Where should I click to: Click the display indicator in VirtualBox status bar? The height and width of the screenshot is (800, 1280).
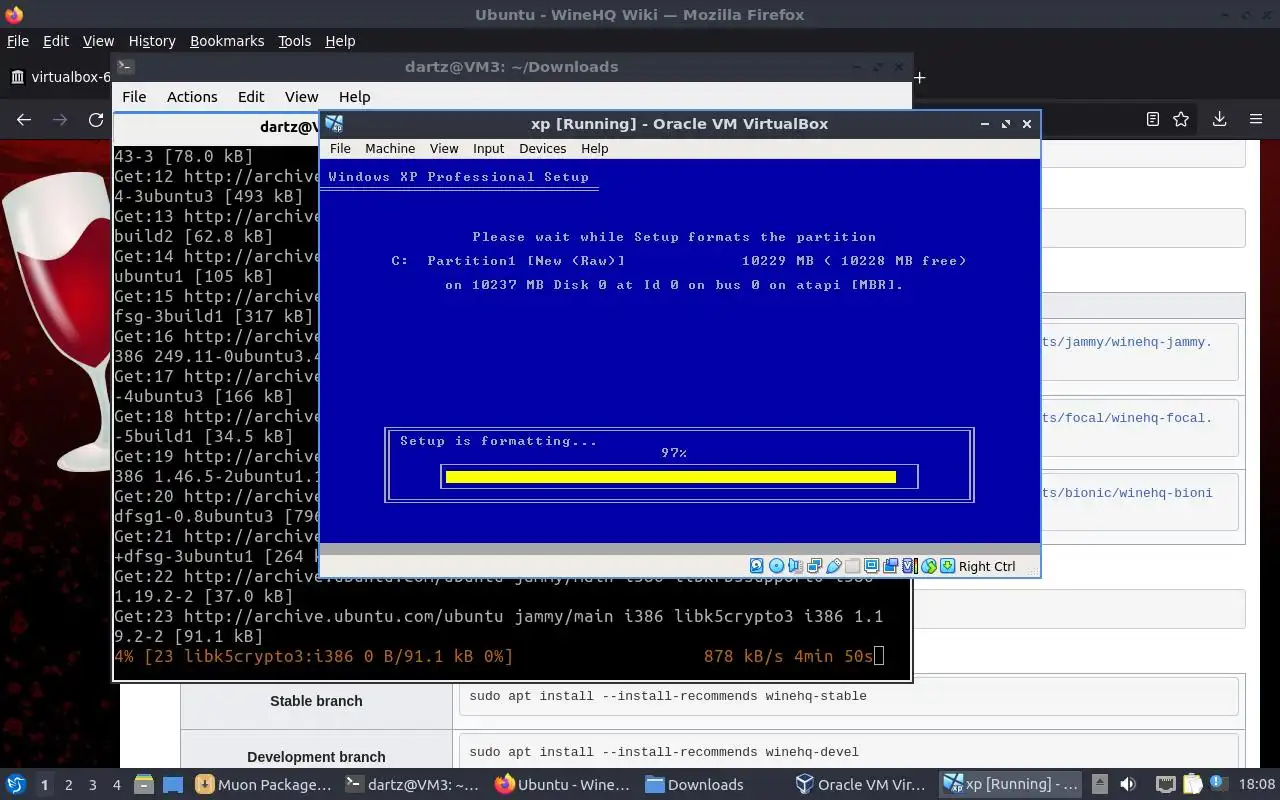click(872, 566)
